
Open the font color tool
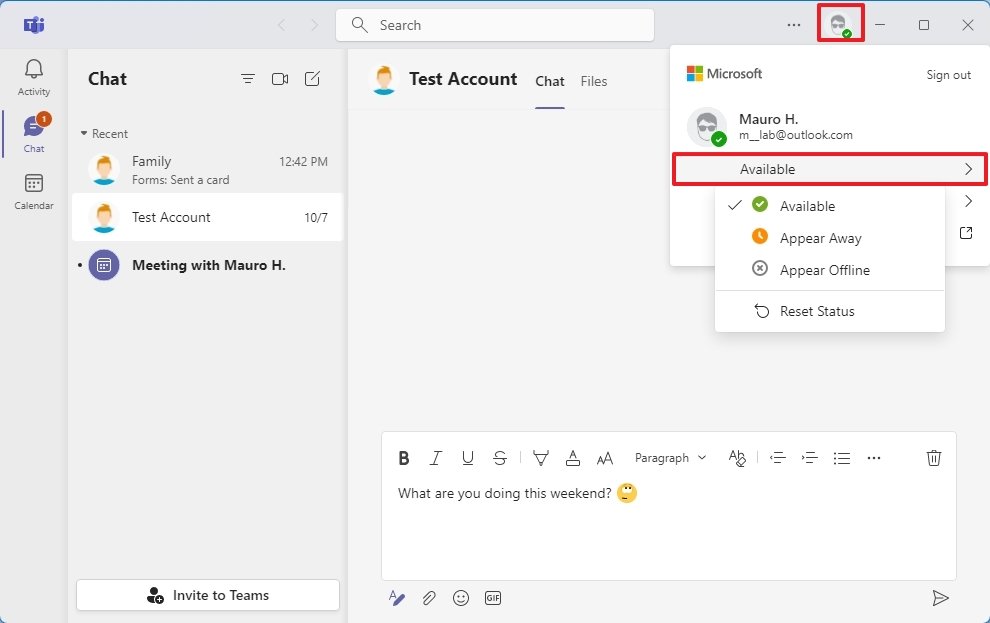[573, 458]
